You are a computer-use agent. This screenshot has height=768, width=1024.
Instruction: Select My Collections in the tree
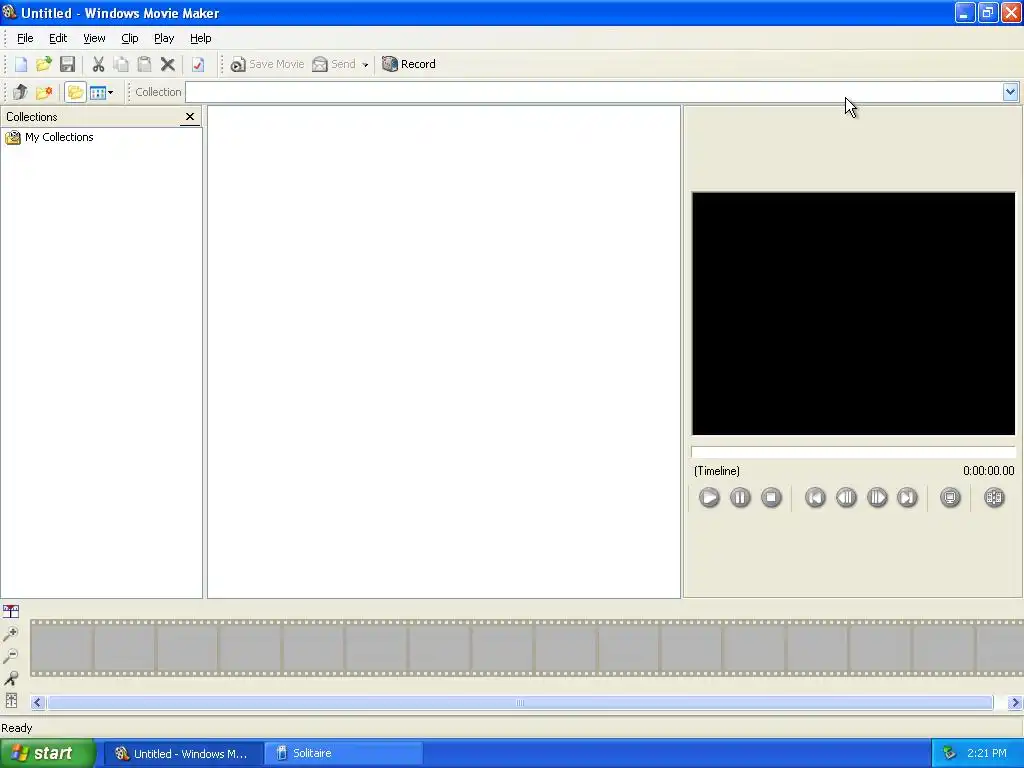pyautogui.click(x=59, y=137)
